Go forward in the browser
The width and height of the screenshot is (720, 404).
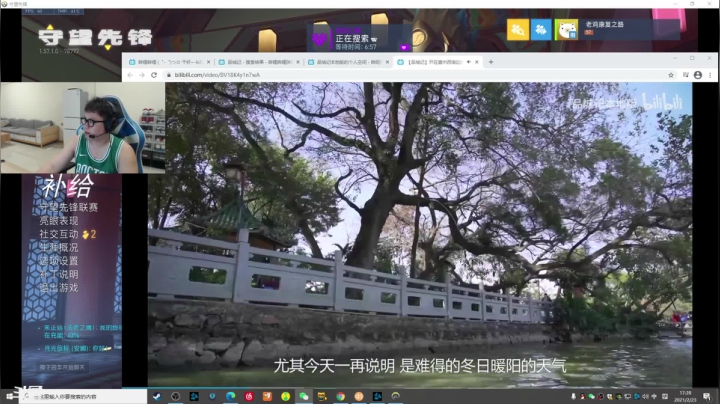[x=142, y=75]
